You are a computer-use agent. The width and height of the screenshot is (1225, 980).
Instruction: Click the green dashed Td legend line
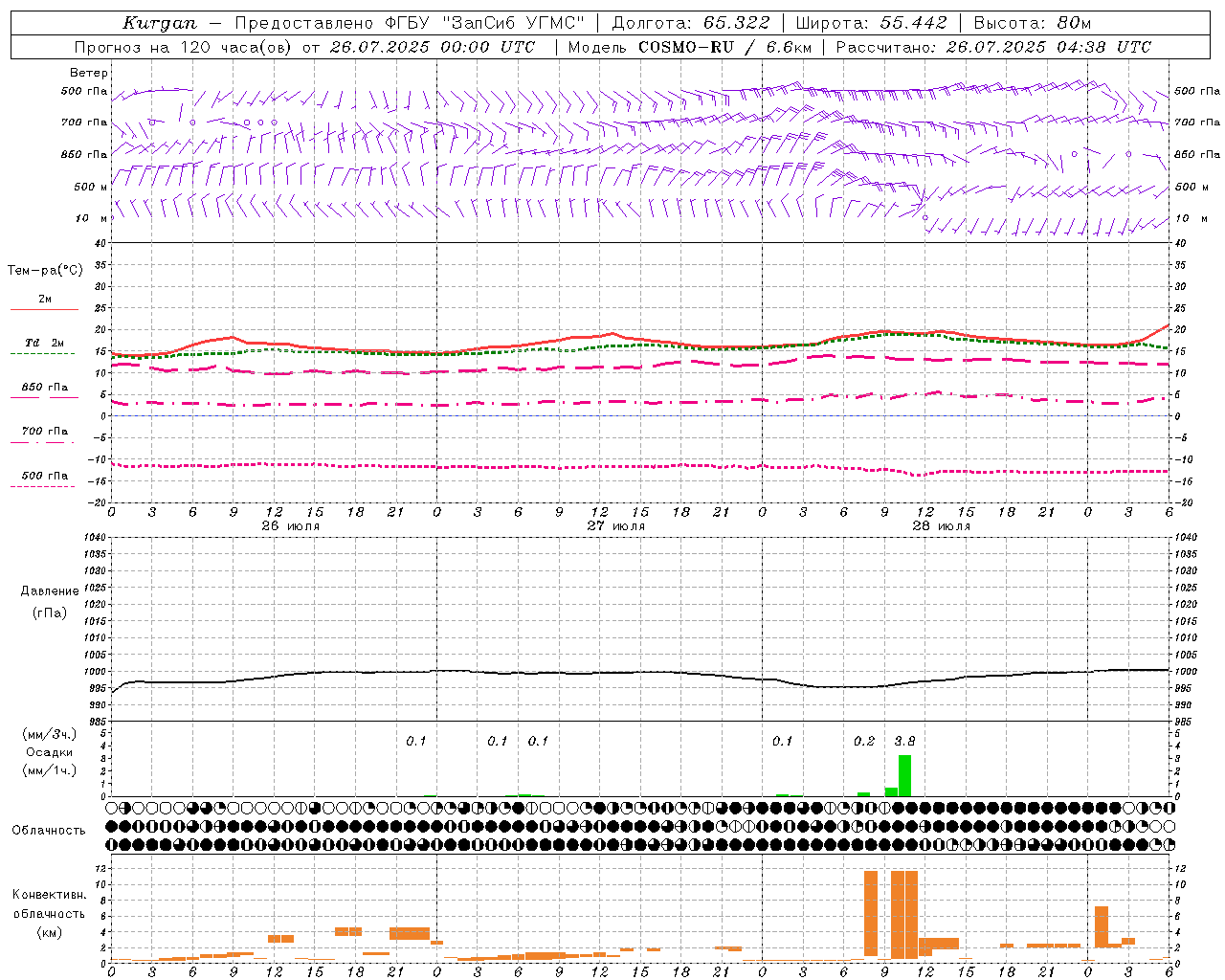pyautogui.click(x=43, y=354)
